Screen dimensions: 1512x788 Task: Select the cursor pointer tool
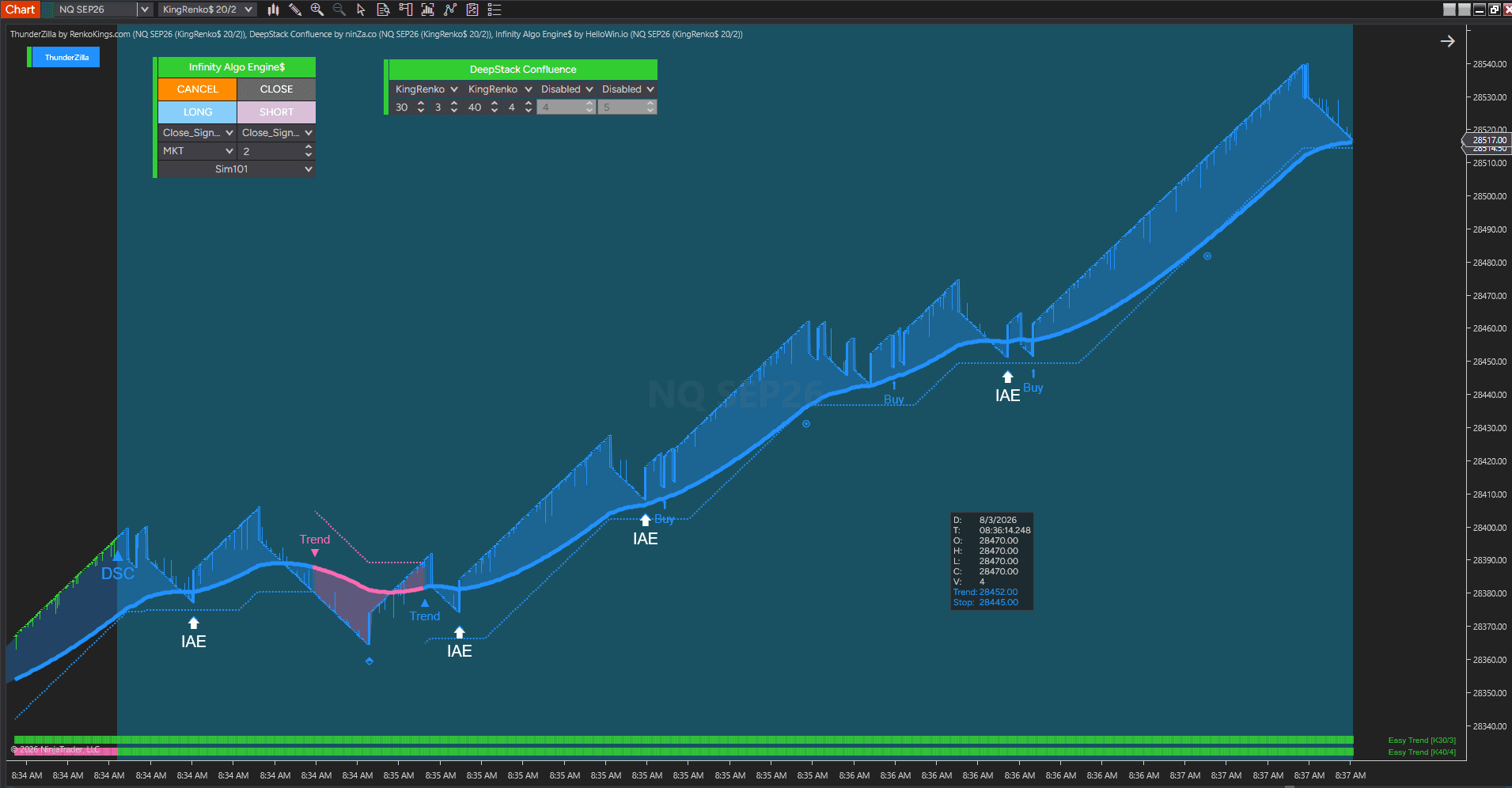(x=362, y=9)
